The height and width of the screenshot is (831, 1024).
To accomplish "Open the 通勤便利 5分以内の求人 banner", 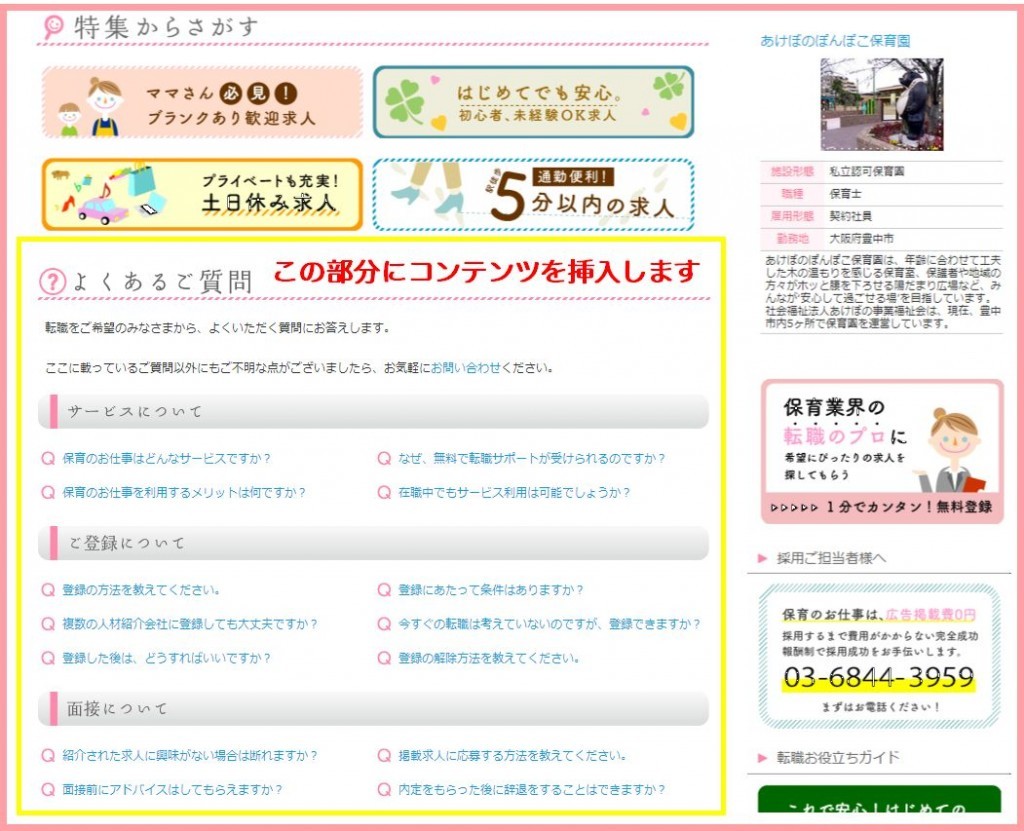I will (x=533, y=194).
